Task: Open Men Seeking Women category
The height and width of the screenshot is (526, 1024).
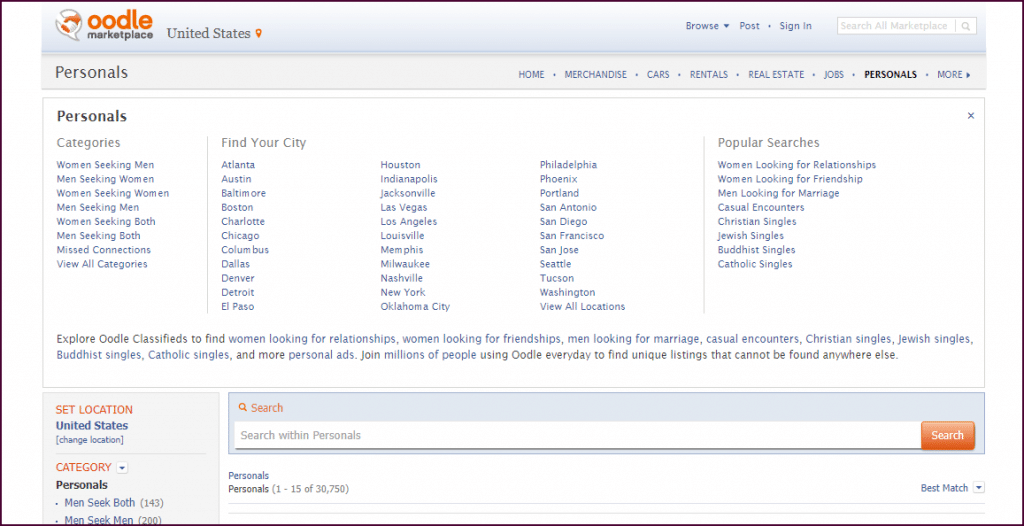Action: click(105, 179)
